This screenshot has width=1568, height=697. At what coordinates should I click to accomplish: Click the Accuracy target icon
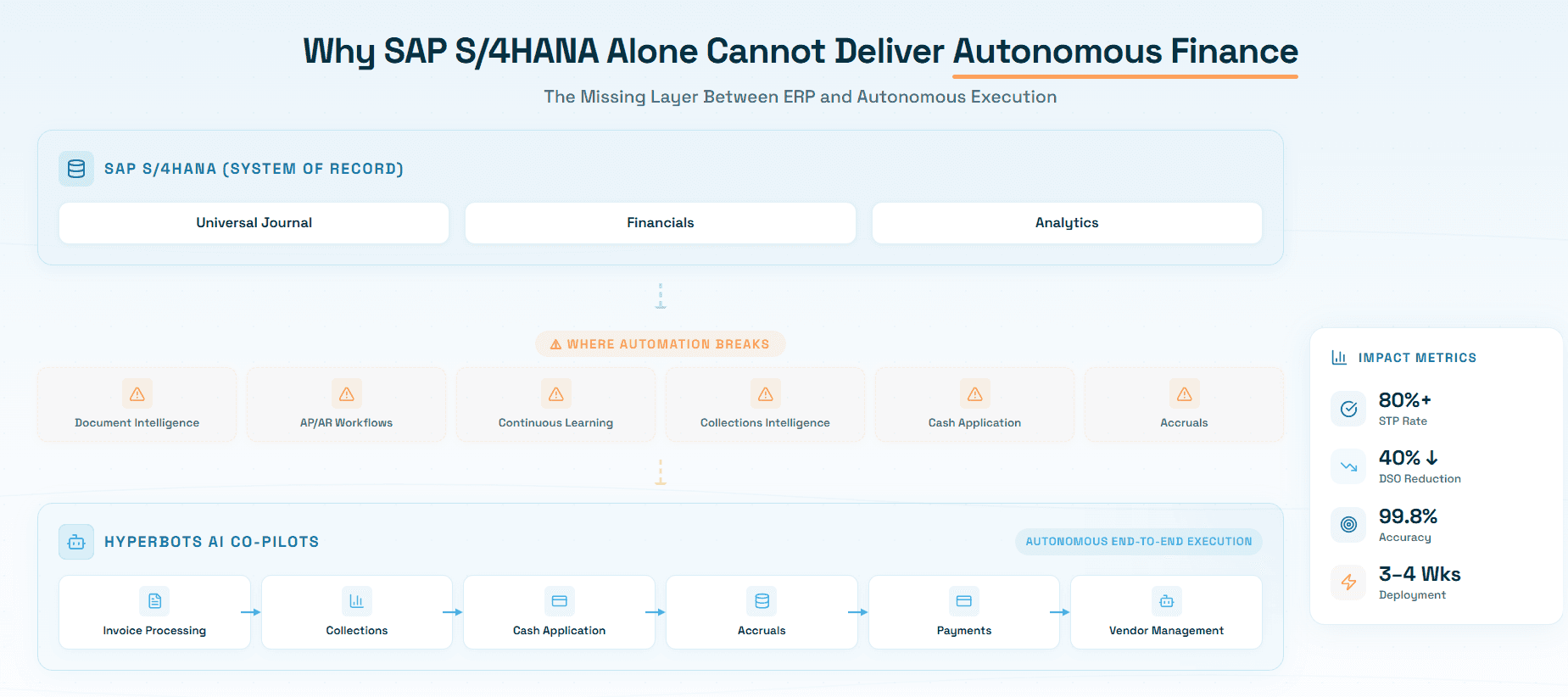coord(1348,525)
